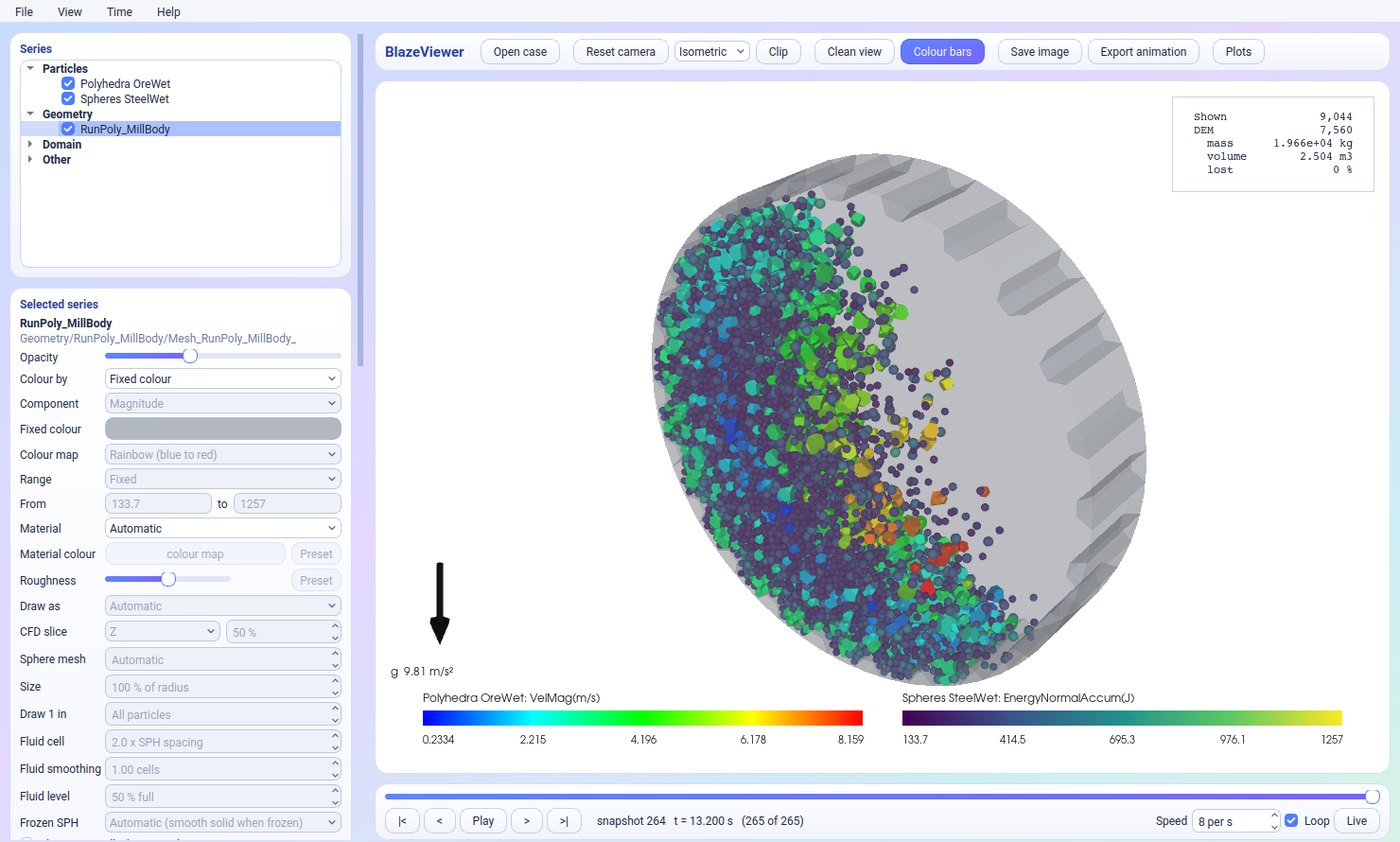Open the Colour by dropdown
The image size is (1400, 842).
223,379
